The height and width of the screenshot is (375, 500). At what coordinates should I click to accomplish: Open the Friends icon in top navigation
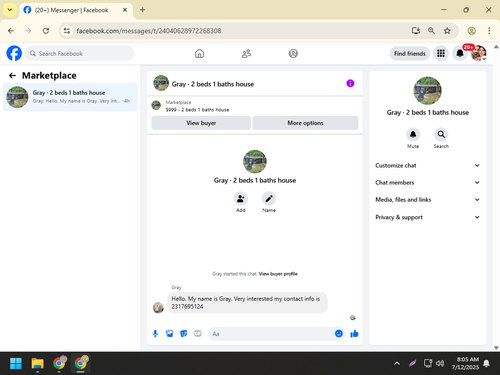pyautogui.click(x=246, y=53)
